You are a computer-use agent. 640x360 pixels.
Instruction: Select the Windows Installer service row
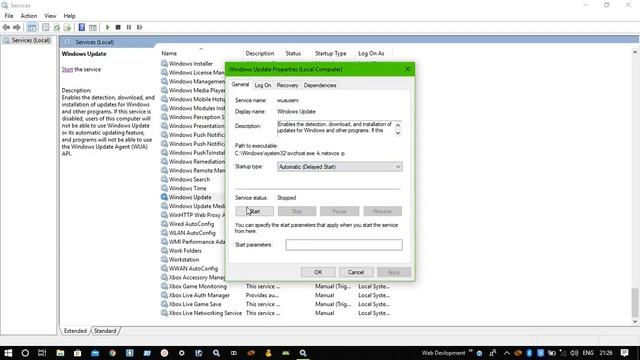click(x=191, y=64)
